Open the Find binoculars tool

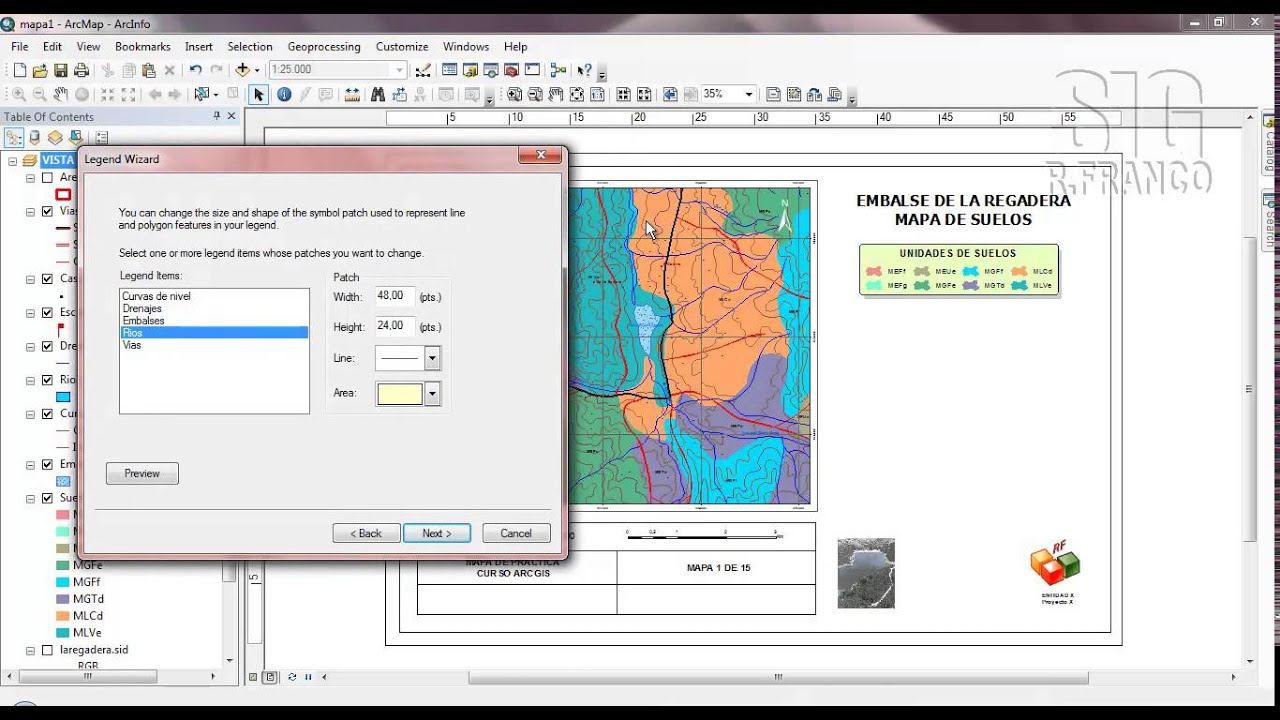pyautogui.click(x=378, y=94)
